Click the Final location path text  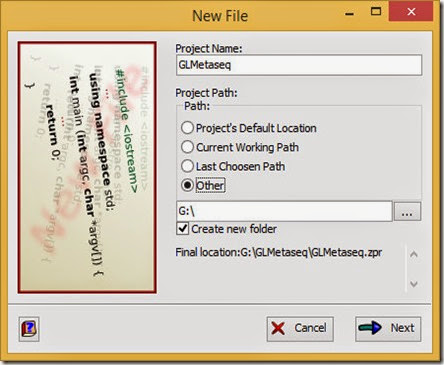pyautogui.click(x=279, y=252)
